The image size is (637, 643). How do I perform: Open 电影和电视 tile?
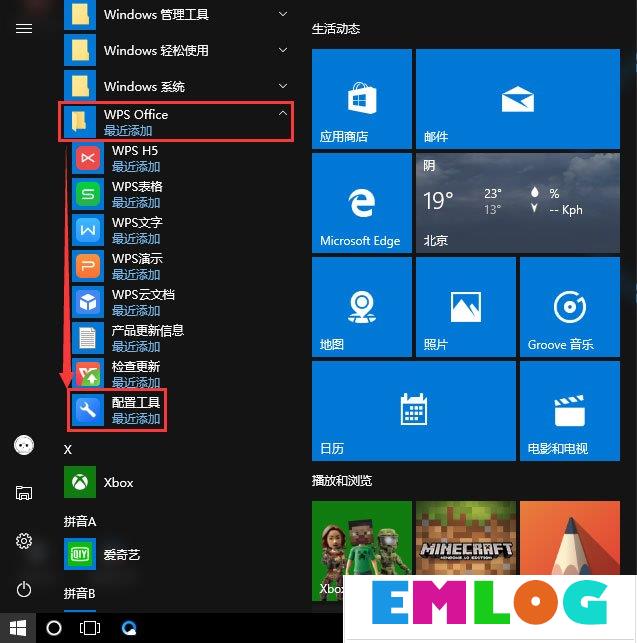[570, 411]
